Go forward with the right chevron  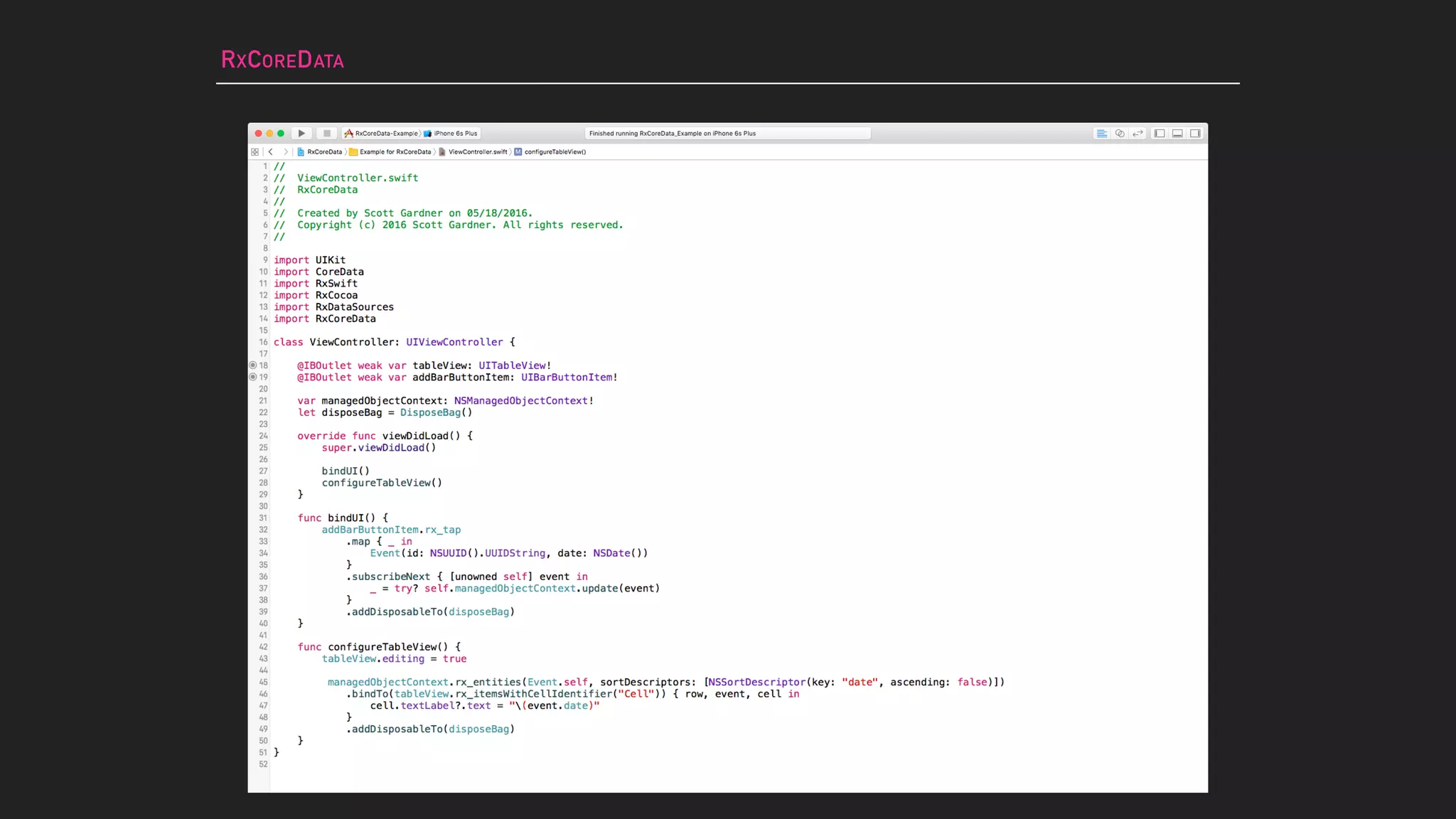[286, 152]
